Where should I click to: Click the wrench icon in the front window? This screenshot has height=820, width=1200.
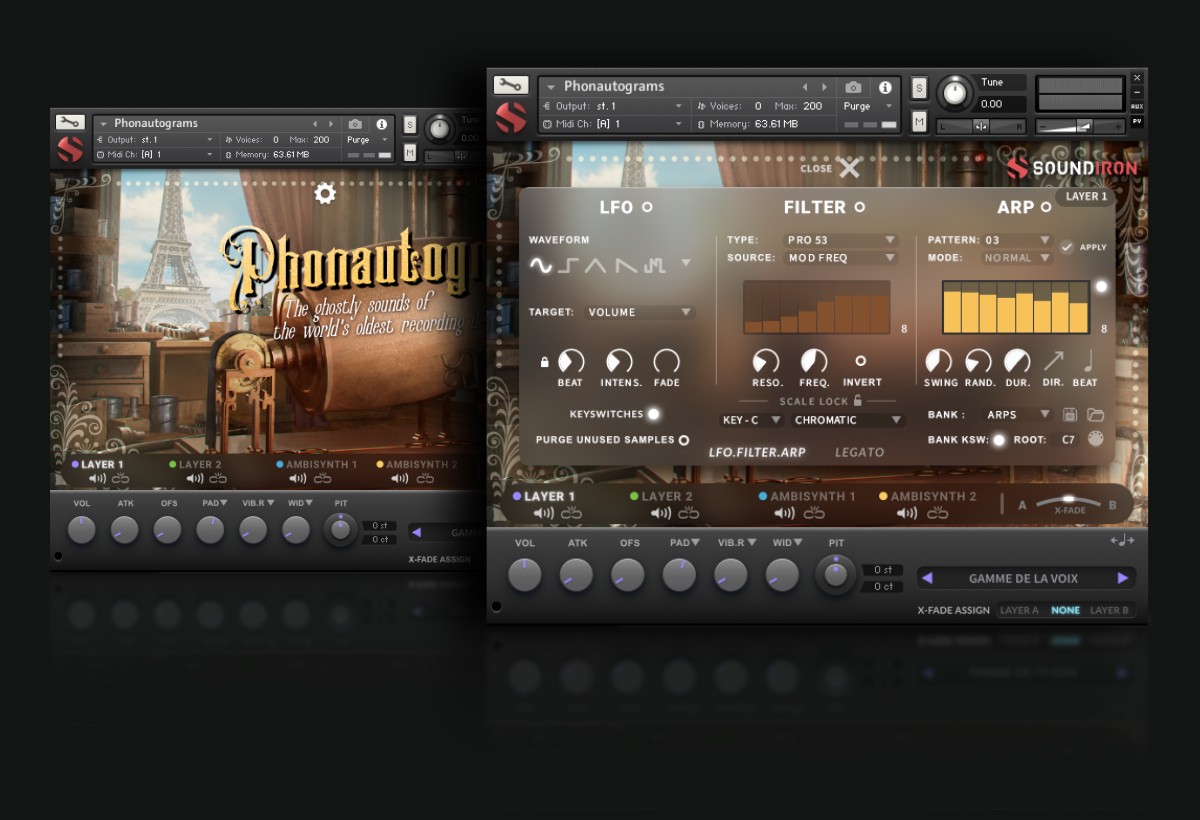(510, 85)
